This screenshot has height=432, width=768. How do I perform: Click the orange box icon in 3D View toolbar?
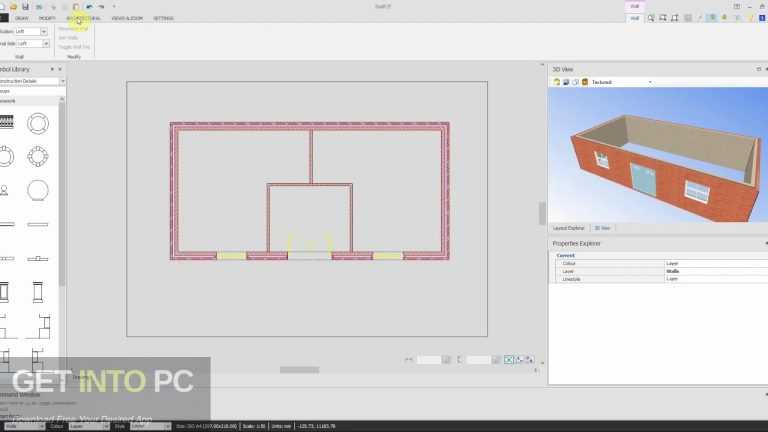pos(584,82)
